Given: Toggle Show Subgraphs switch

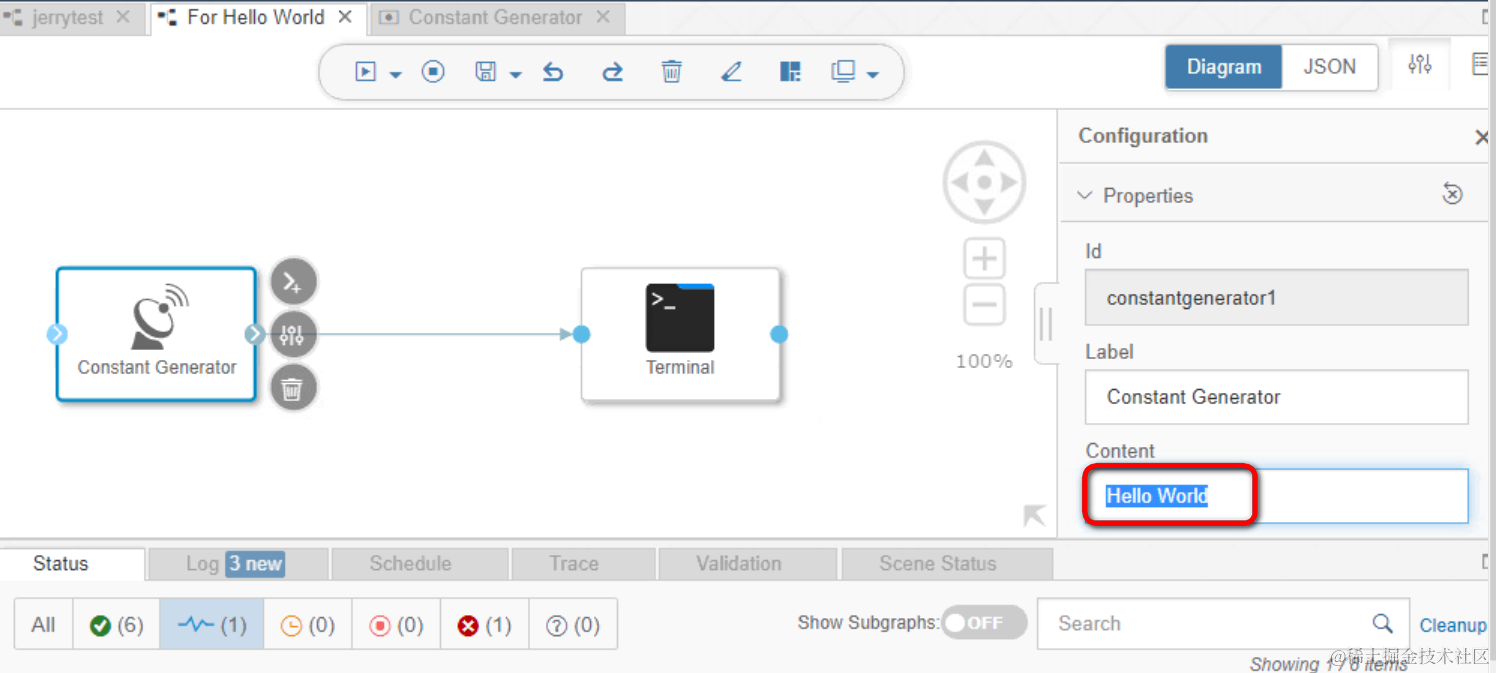Looking at the screenshot, I should click(984, 622).
